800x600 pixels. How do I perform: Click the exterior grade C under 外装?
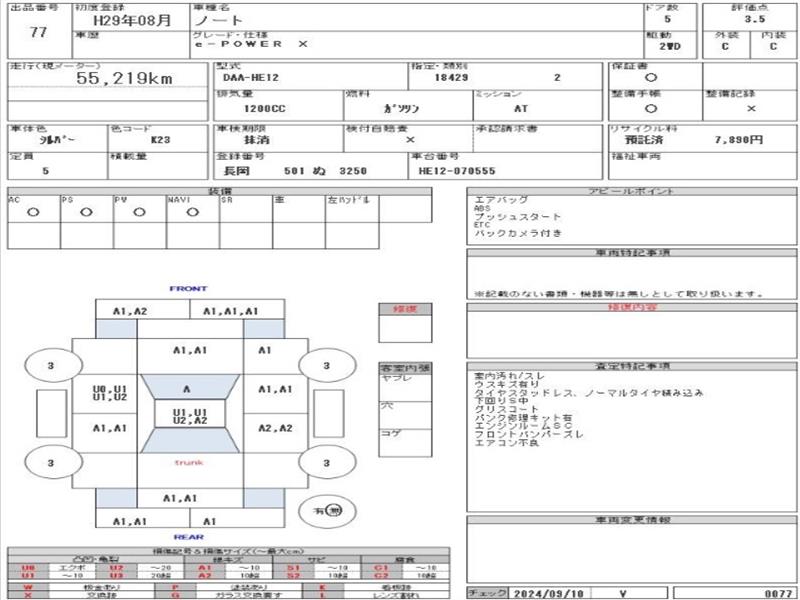[725, 46]
